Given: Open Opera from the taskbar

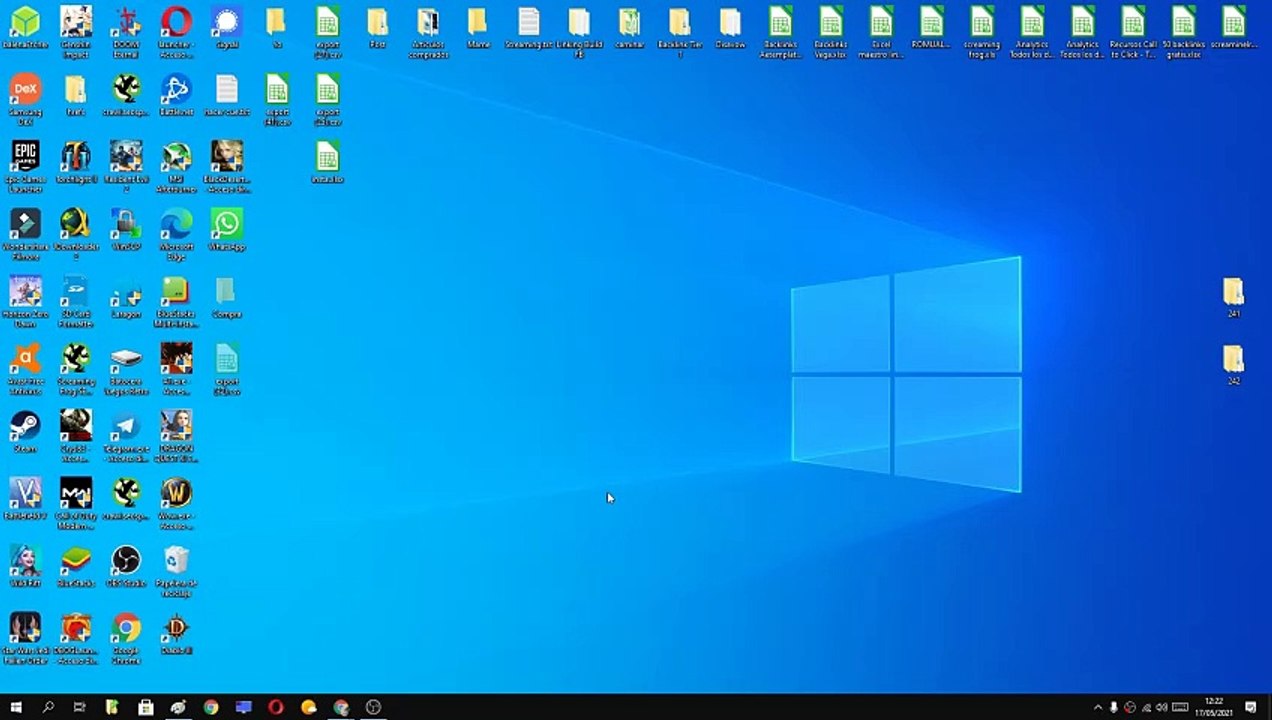Looking at the screenshot, I should (x=276, y=707).
